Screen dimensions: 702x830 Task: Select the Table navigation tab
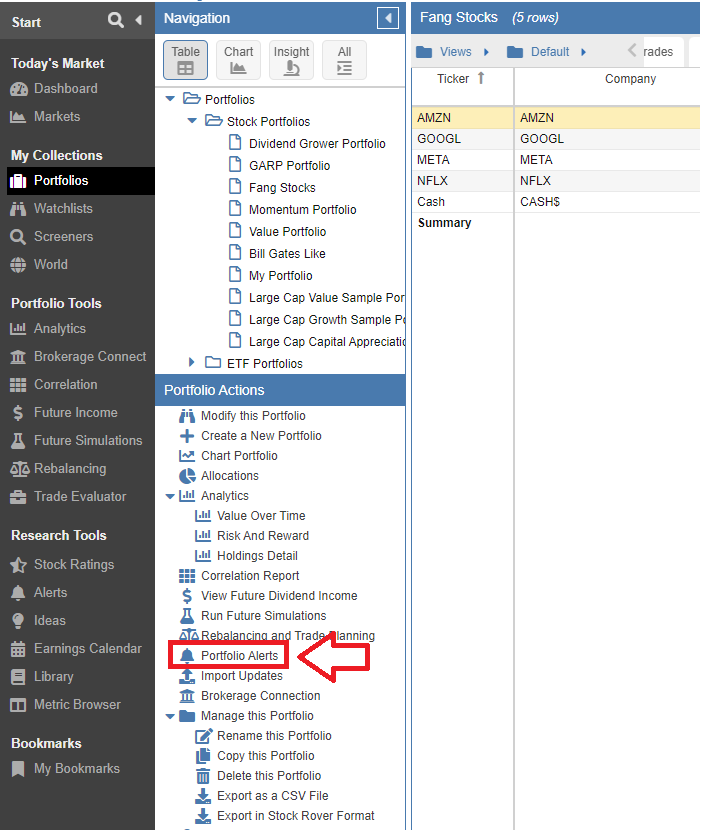(185, 60)
